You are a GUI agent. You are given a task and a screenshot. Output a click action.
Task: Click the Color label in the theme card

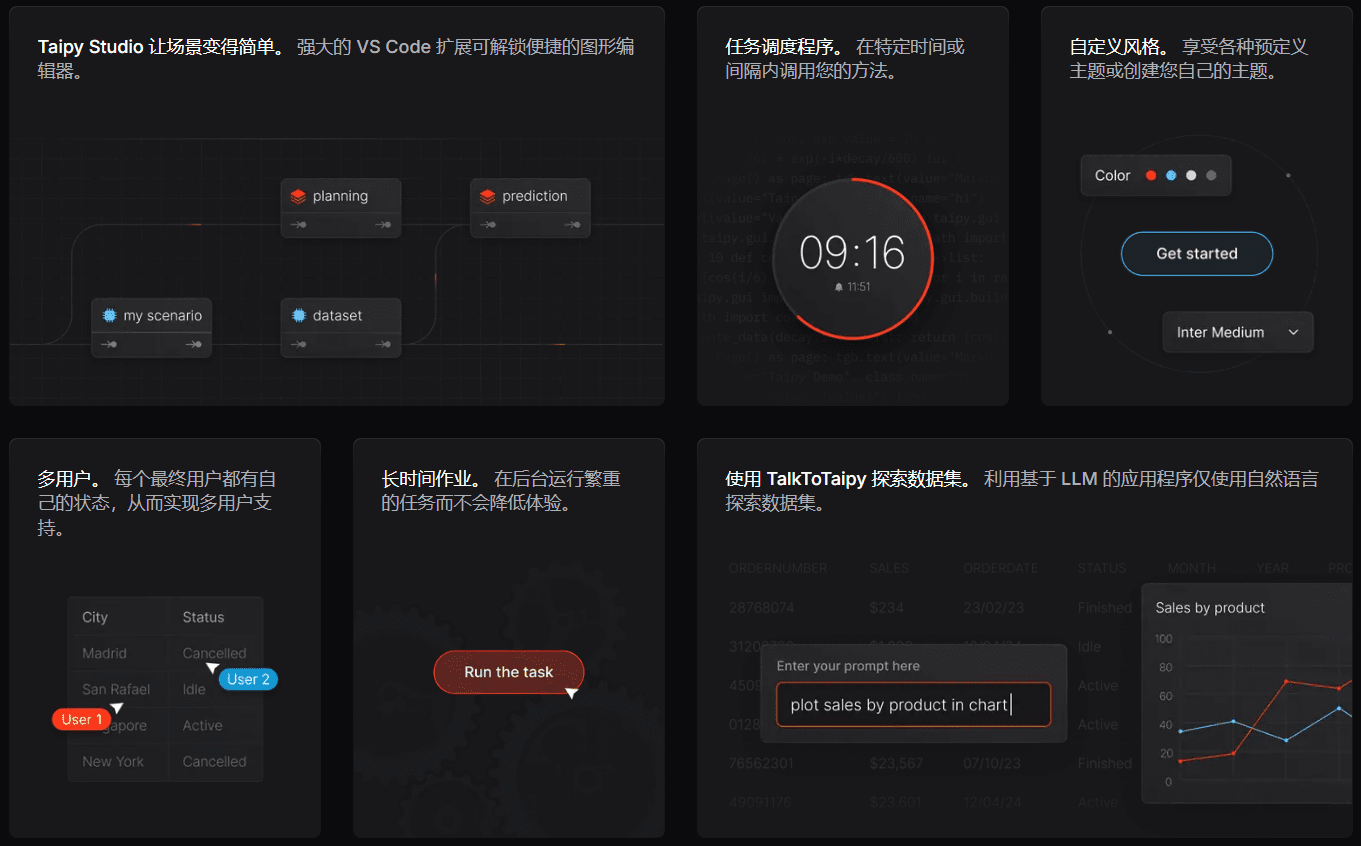(x=1112, y=175)
